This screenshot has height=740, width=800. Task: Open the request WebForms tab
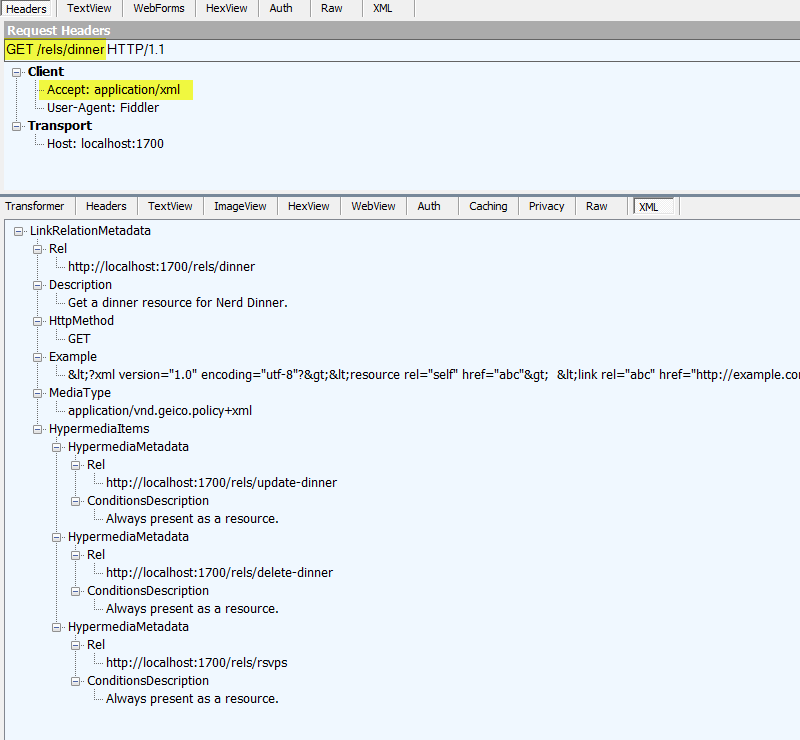(x=159, y=8)
